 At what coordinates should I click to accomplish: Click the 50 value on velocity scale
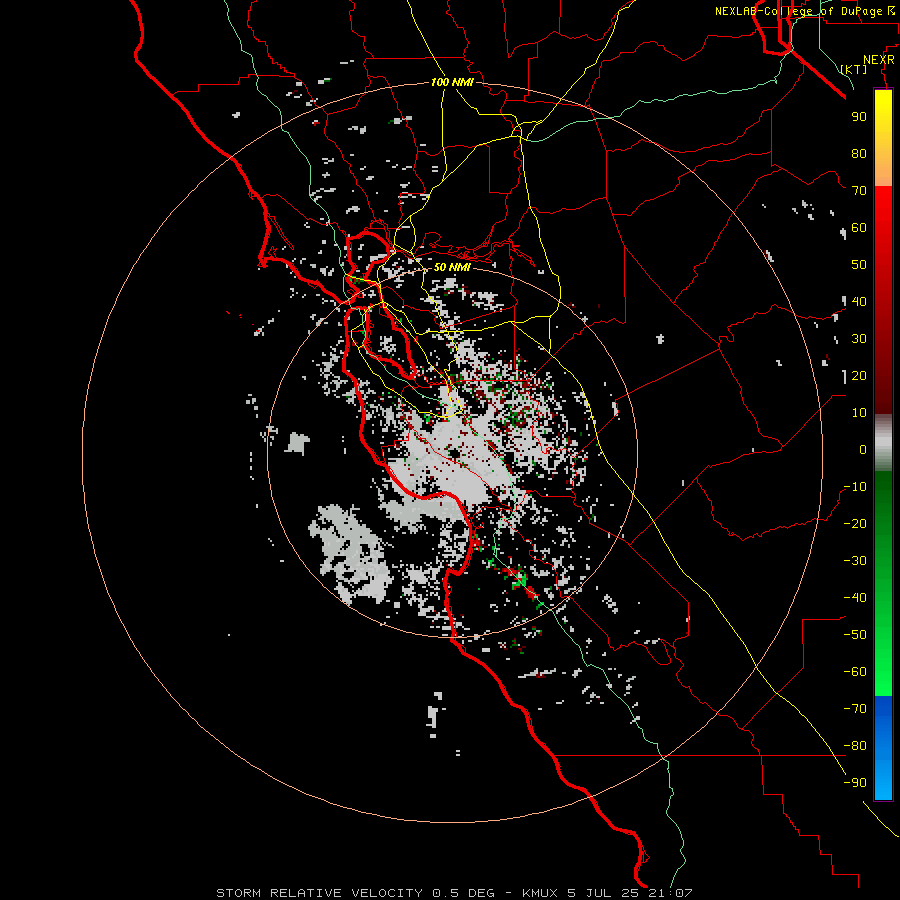[x=859, y=265]
